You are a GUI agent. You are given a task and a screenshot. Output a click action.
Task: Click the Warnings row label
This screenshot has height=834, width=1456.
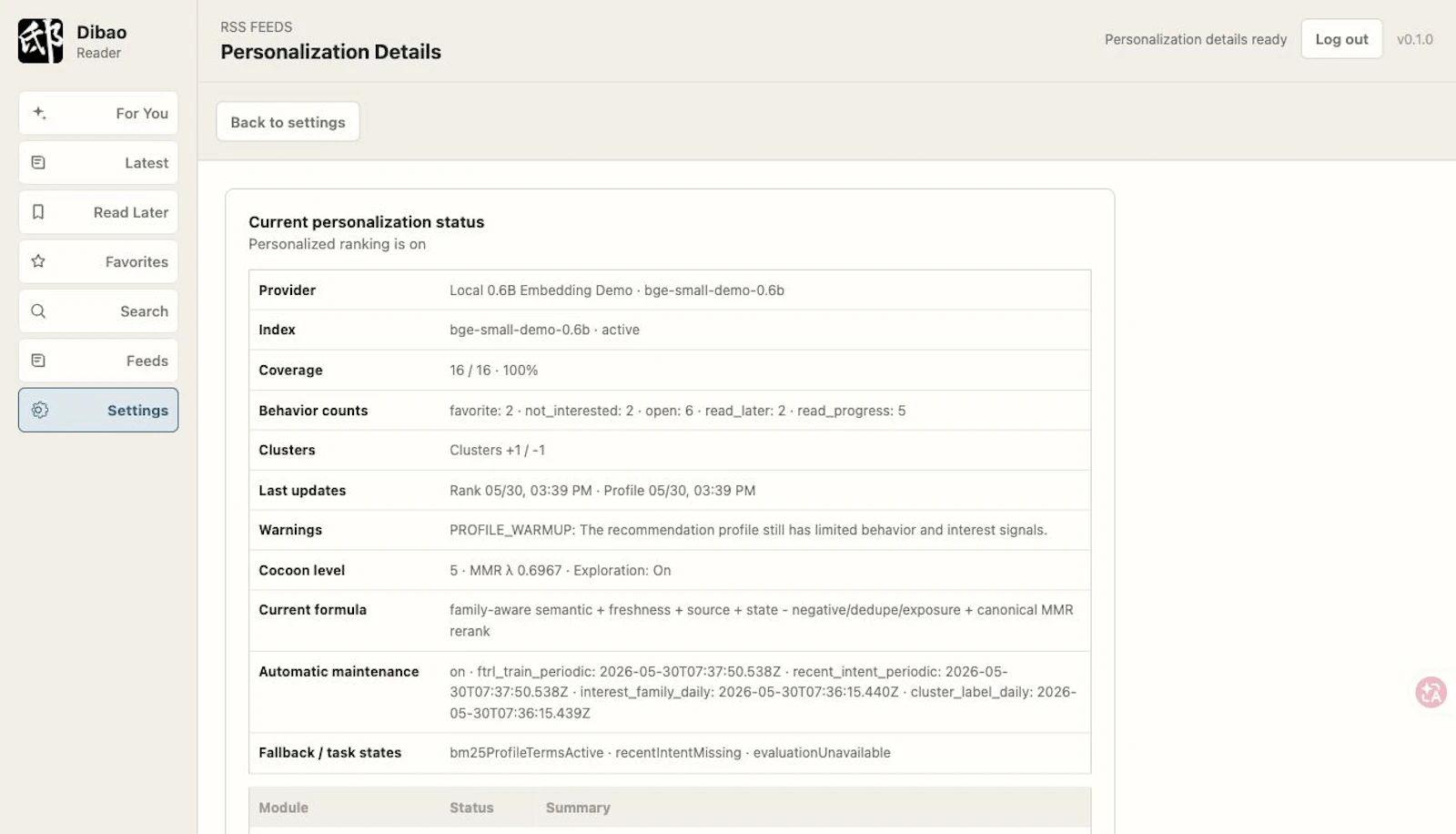(290, 530)
